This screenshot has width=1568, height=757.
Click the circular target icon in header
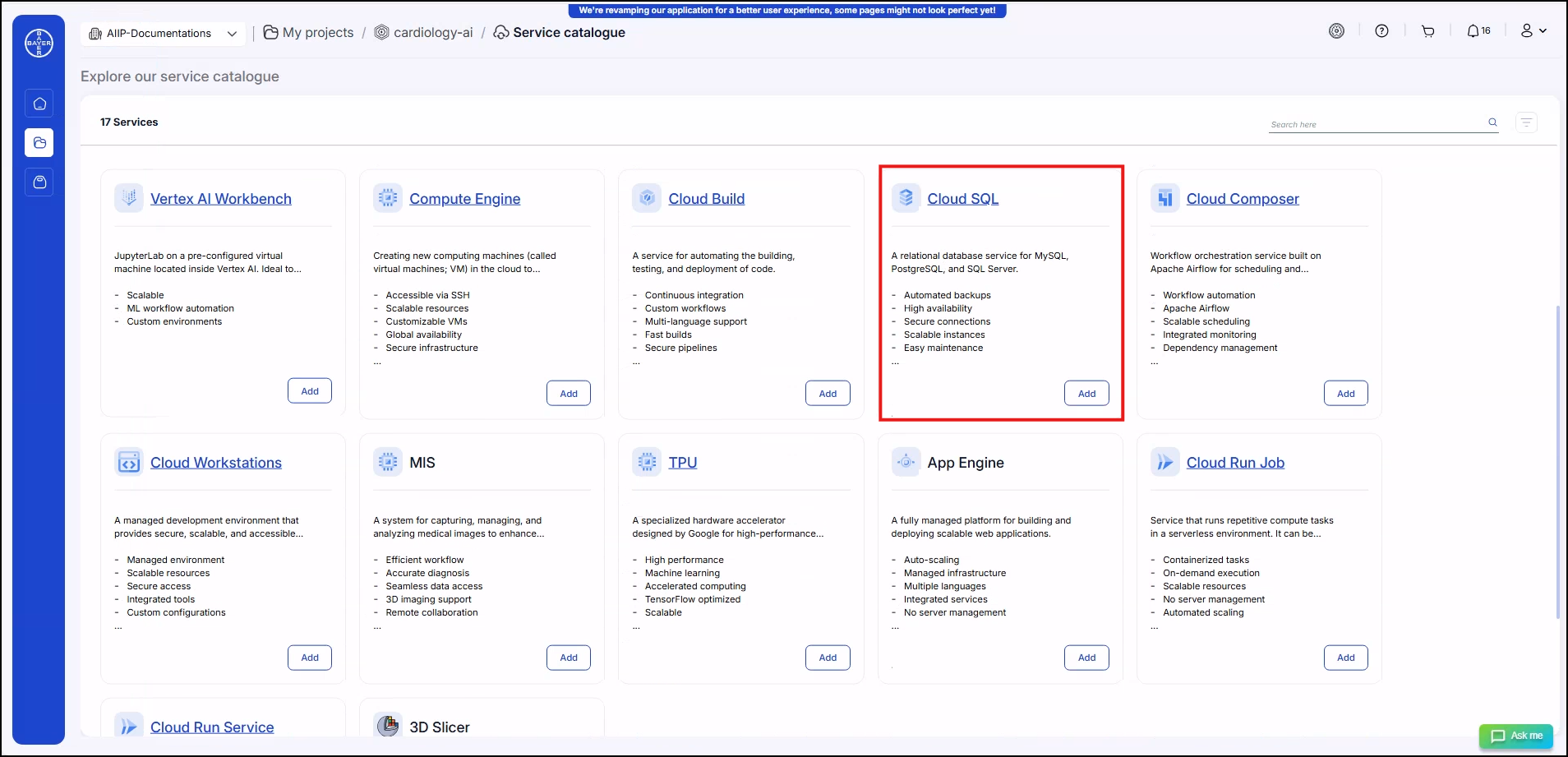[x=1337, y=31]
